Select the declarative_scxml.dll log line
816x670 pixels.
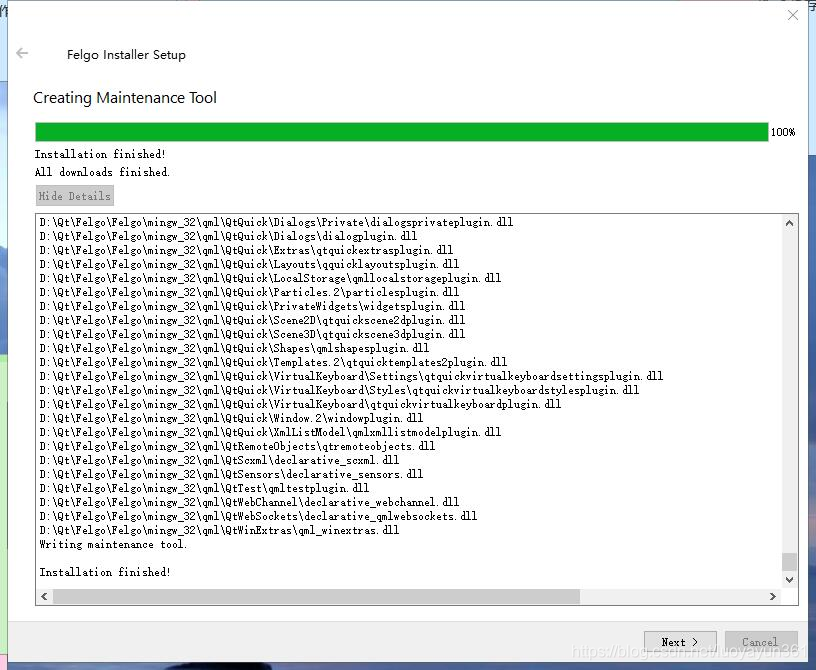coord(219,460)
